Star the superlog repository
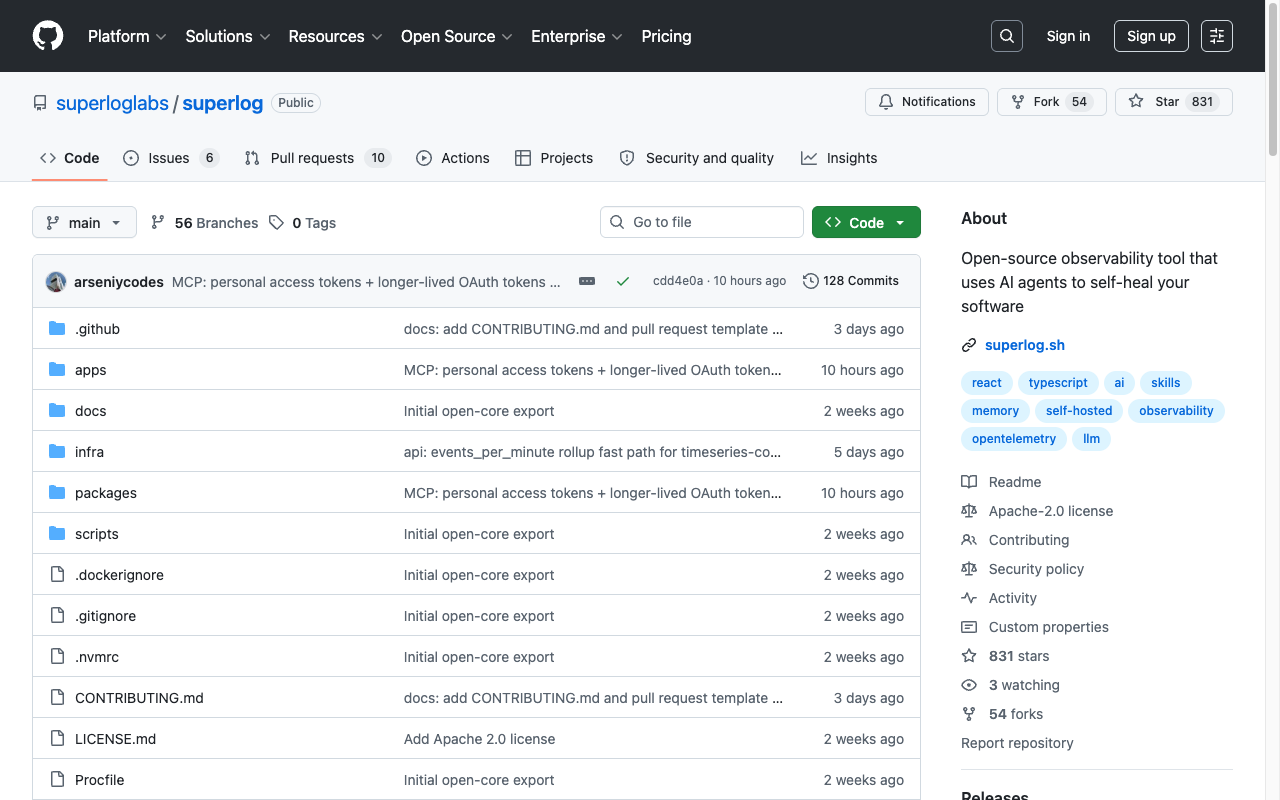 click(x=1174, y=102)
